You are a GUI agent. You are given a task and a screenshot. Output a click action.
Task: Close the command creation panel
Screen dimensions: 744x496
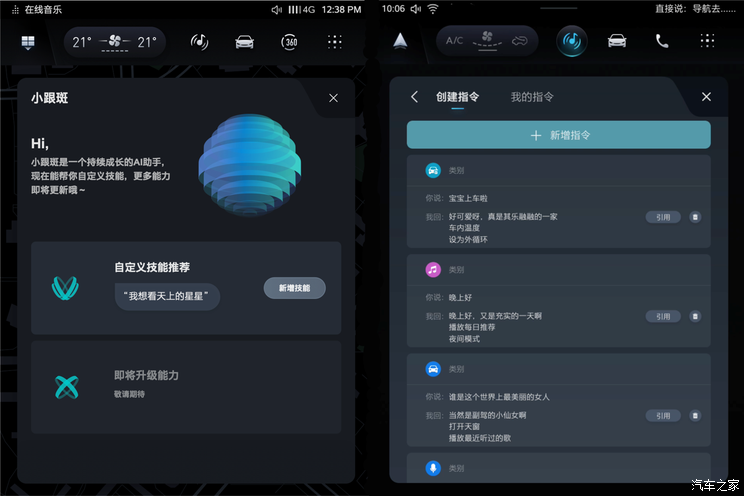coord(706,97)
